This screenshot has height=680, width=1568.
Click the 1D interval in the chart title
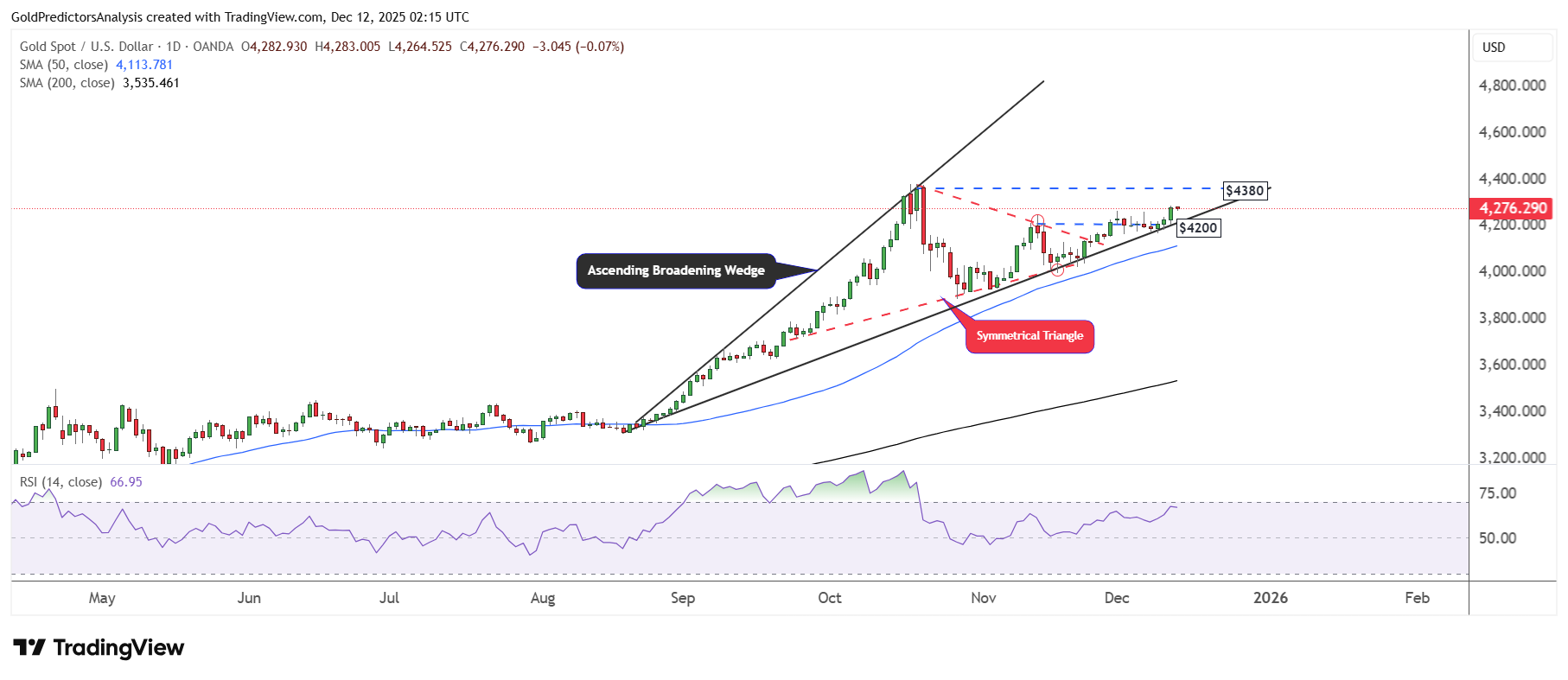(x=173, y=47)
